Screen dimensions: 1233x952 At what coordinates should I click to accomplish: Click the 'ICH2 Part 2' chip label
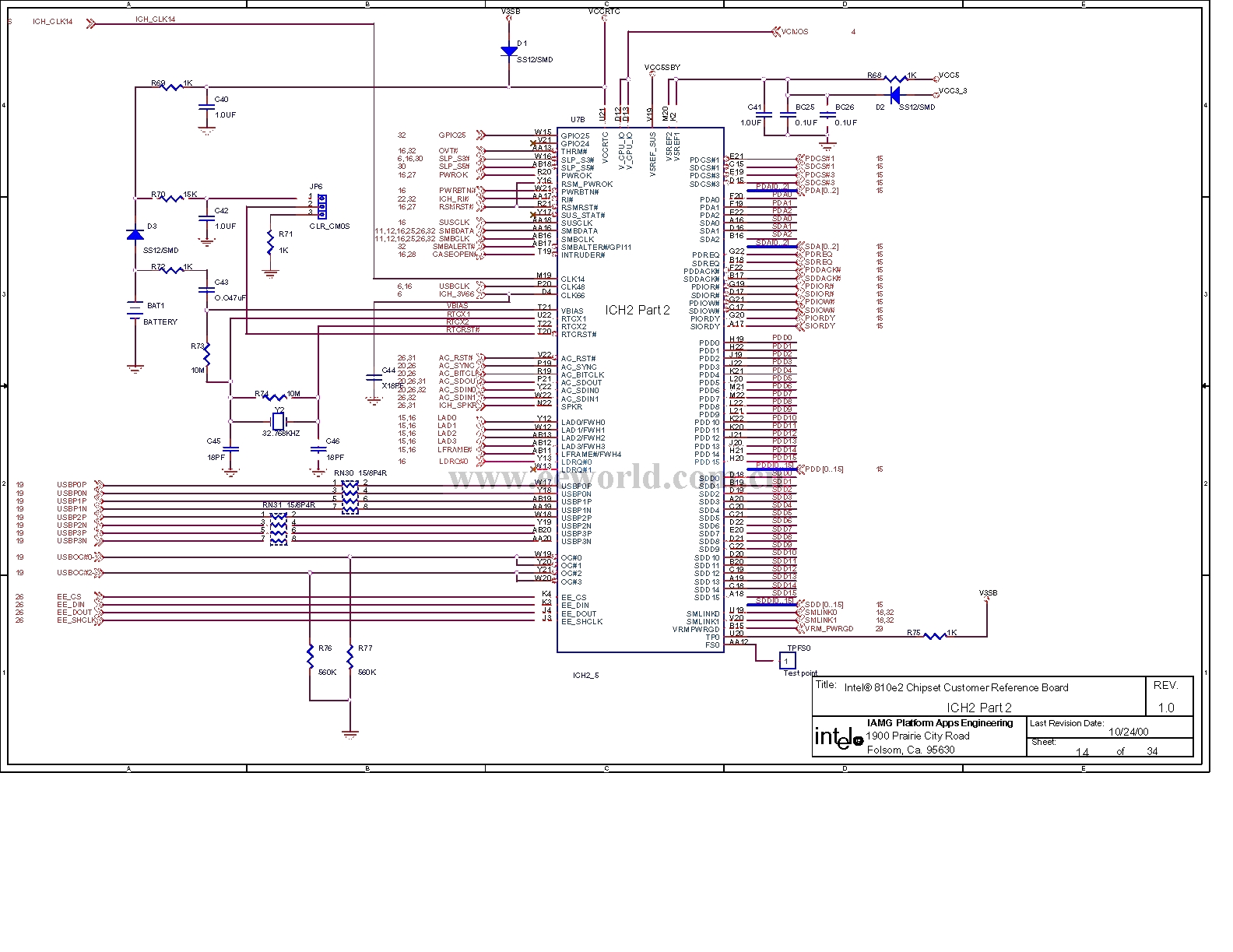point(638,310)
